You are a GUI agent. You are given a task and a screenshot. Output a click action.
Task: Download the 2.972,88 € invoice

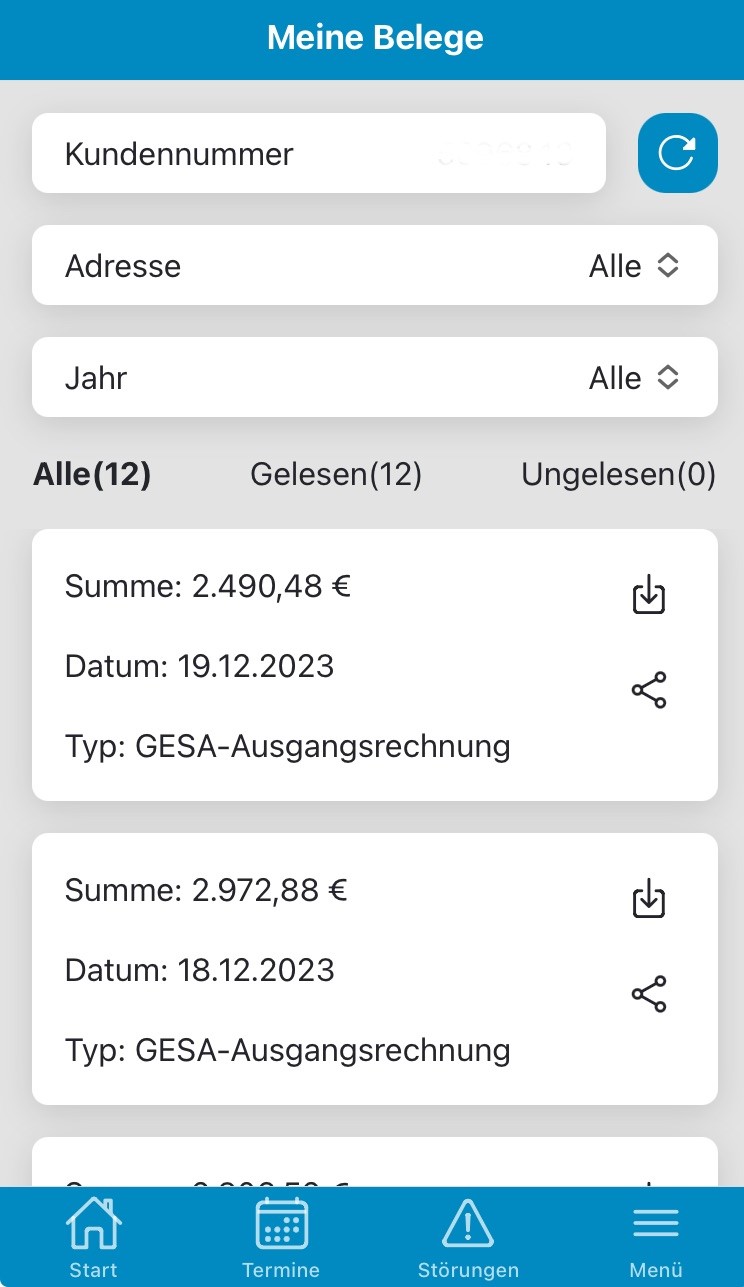pos(649,898)
